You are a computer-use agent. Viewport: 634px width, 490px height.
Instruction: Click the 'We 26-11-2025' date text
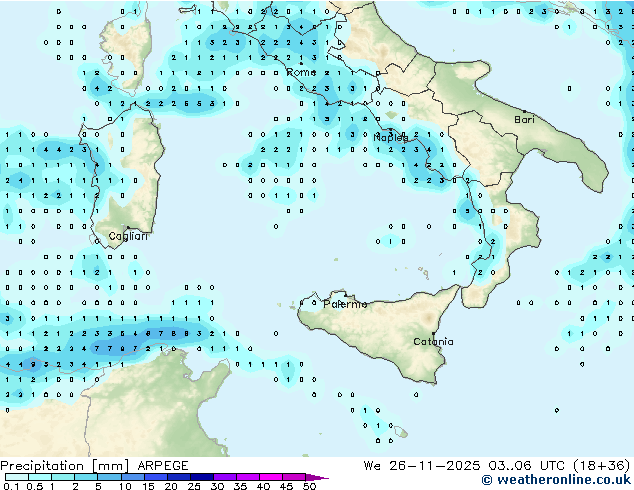click(x=422, y=466)
